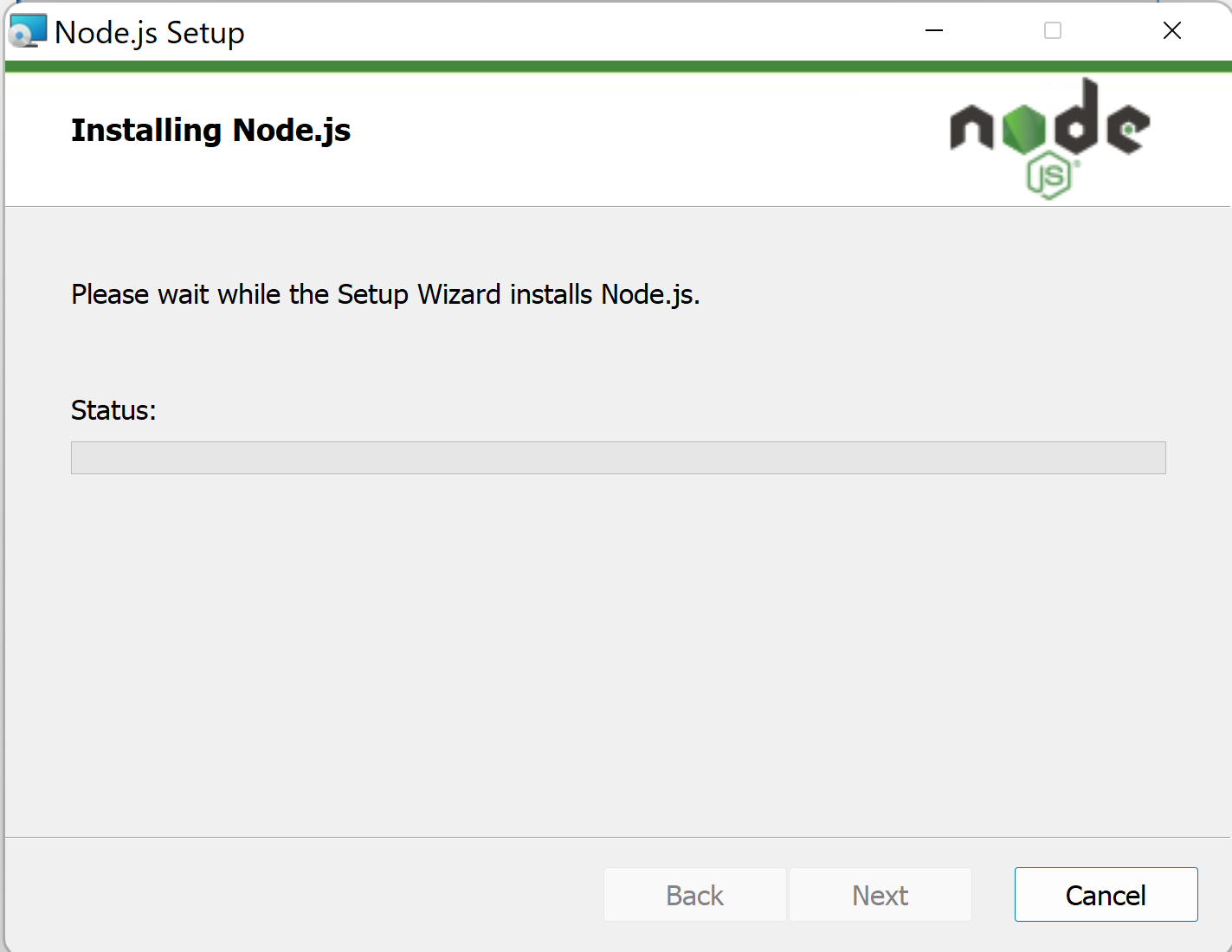Click the 'Installing Node.js' heading
Viewport: 1232px width, 952px height.
210,130
